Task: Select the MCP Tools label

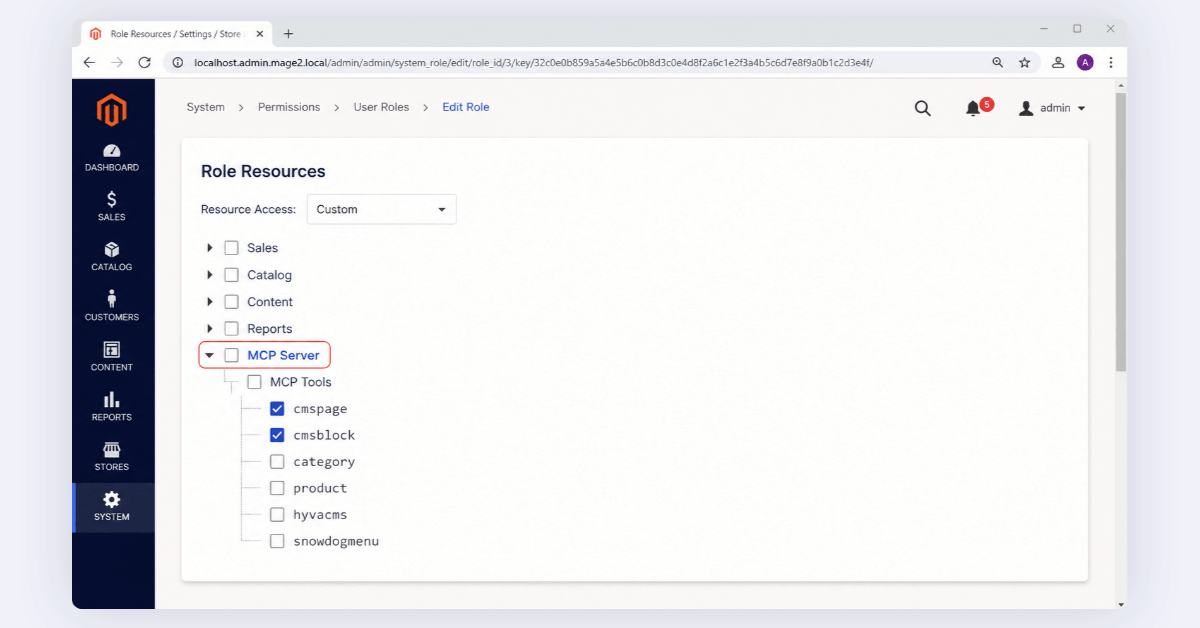Action: [x=301, y=382]
